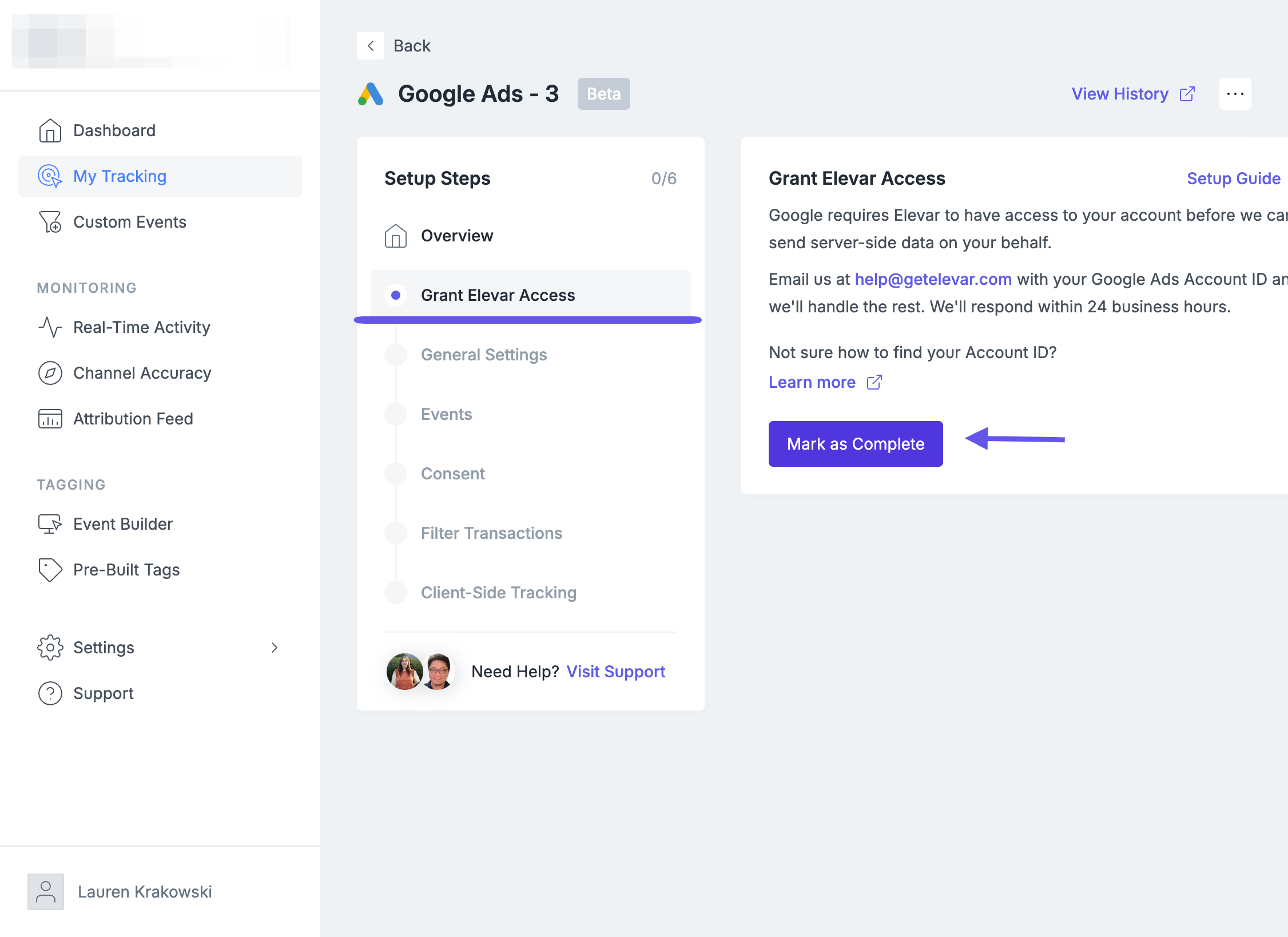
Task: Click the Learn more external link icon
Action: point(874,382)
